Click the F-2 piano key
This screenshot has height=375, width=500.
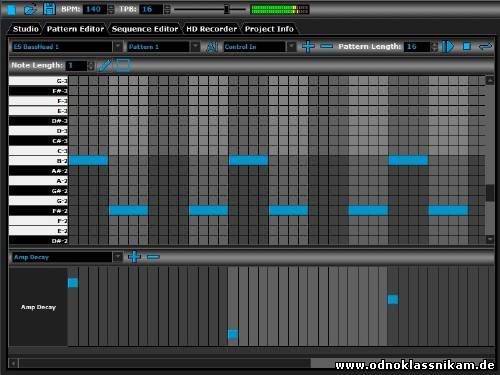point(38,221)
